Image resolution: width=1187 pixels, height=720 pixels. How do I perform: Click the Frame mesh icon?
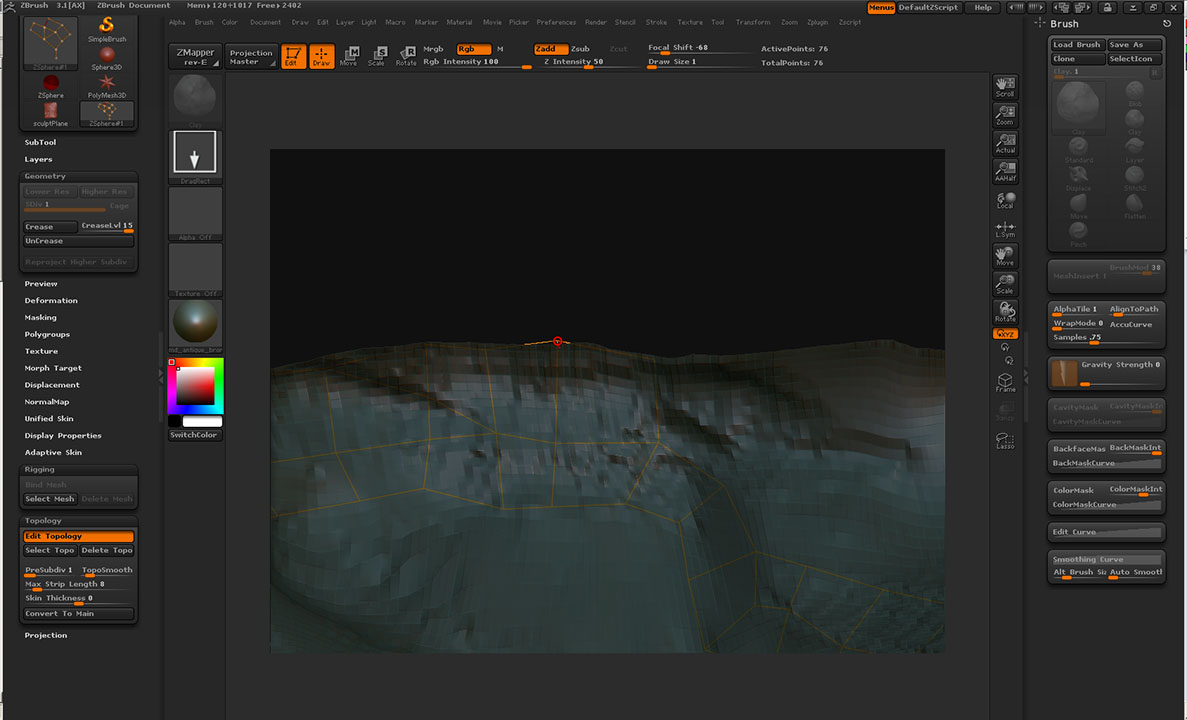1005,383
